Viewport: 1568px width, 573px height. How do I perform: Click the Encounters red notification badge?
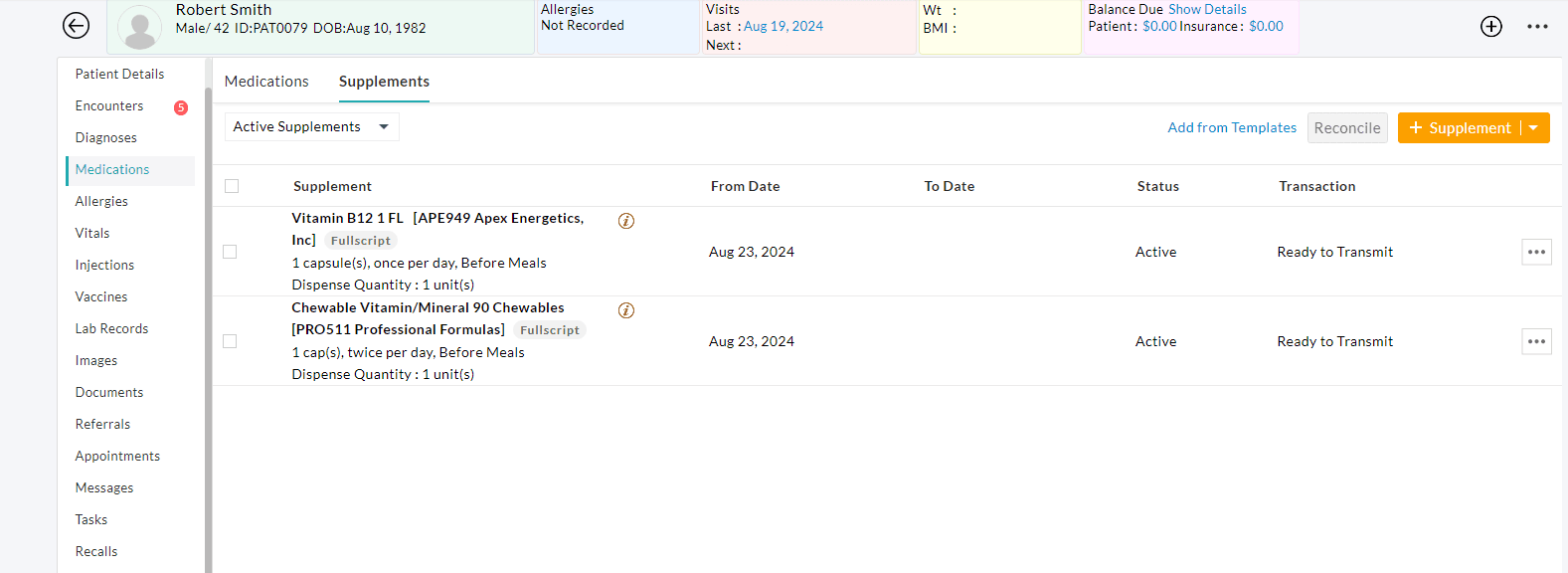tap(181, 107)
